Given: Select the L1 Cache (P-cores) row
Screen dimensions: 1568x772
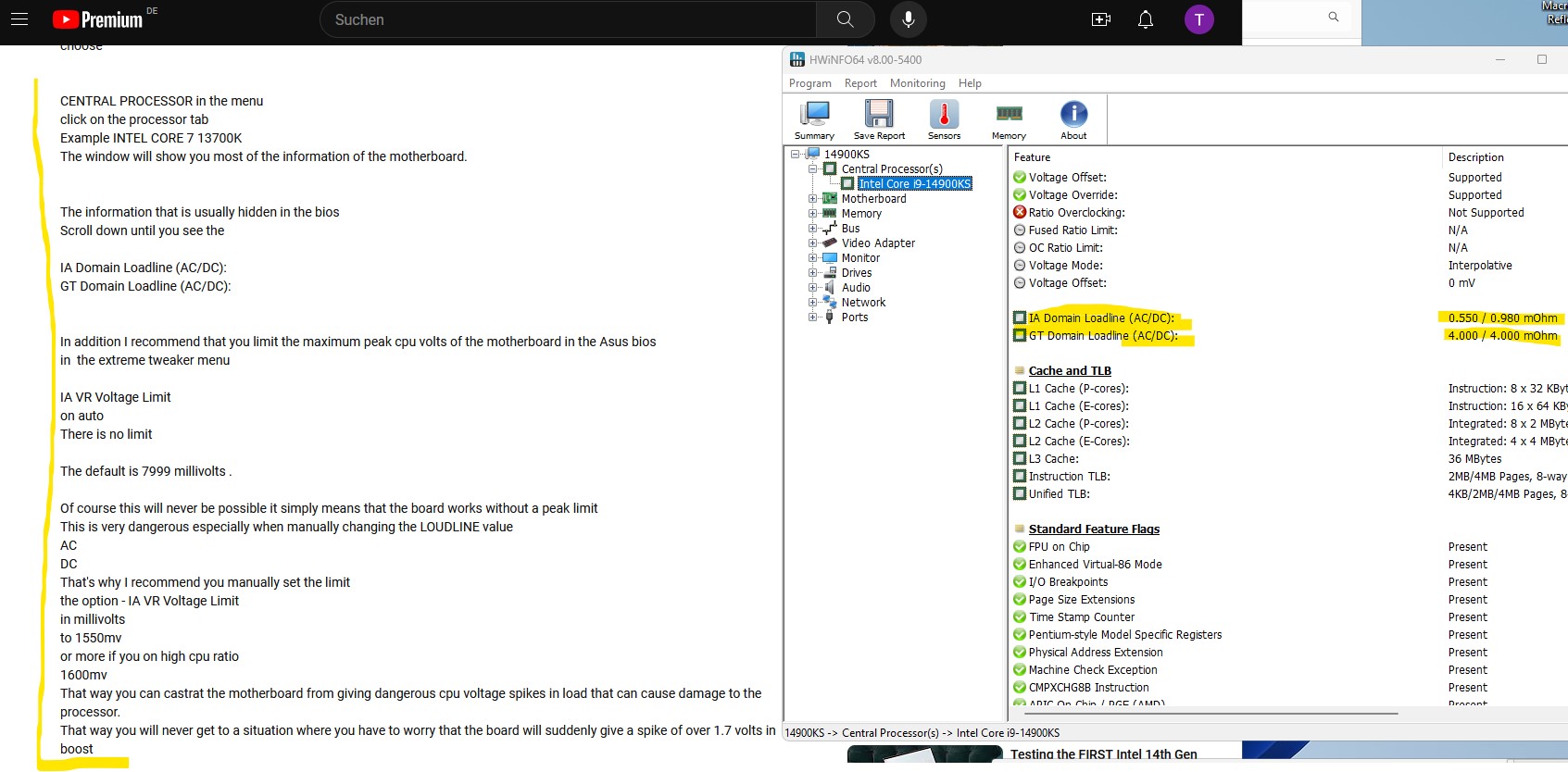Looking at the screenshot, I should tap(1289, 389).
